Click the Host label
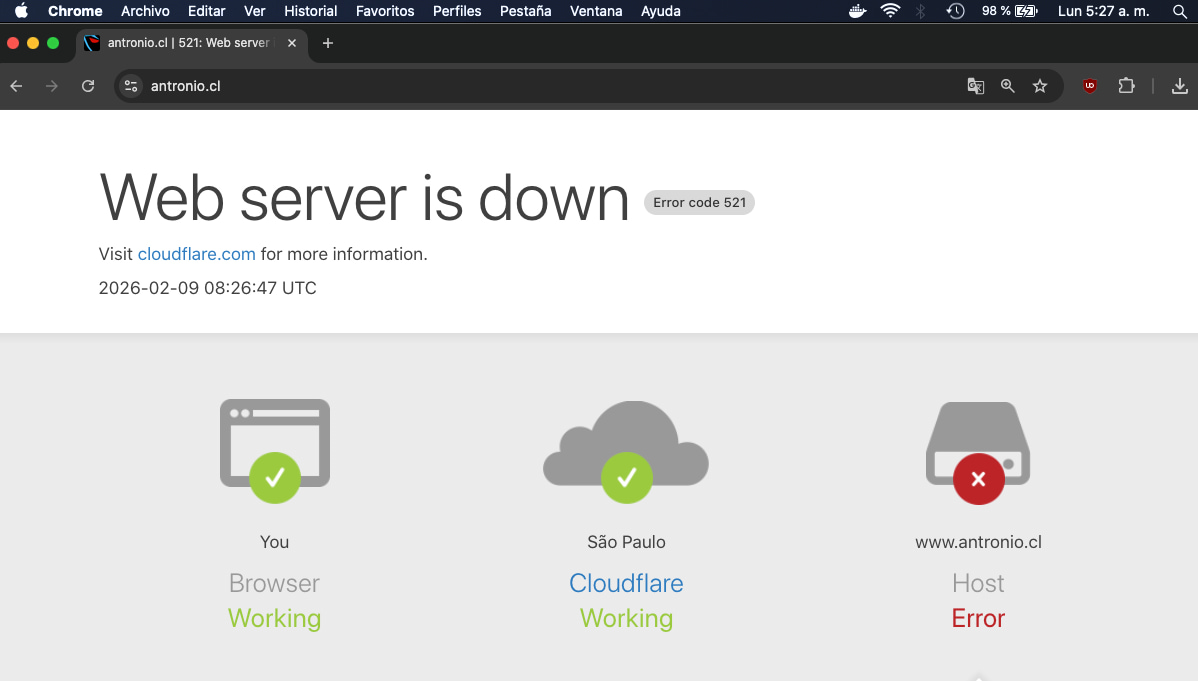Screen dimensions: 1198x681 (978, 583)
